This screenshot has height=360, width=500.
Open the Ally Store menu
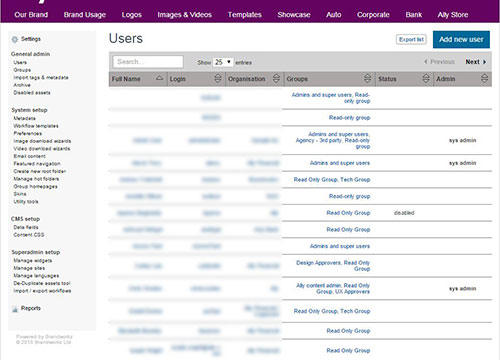(x=453, y=15)
